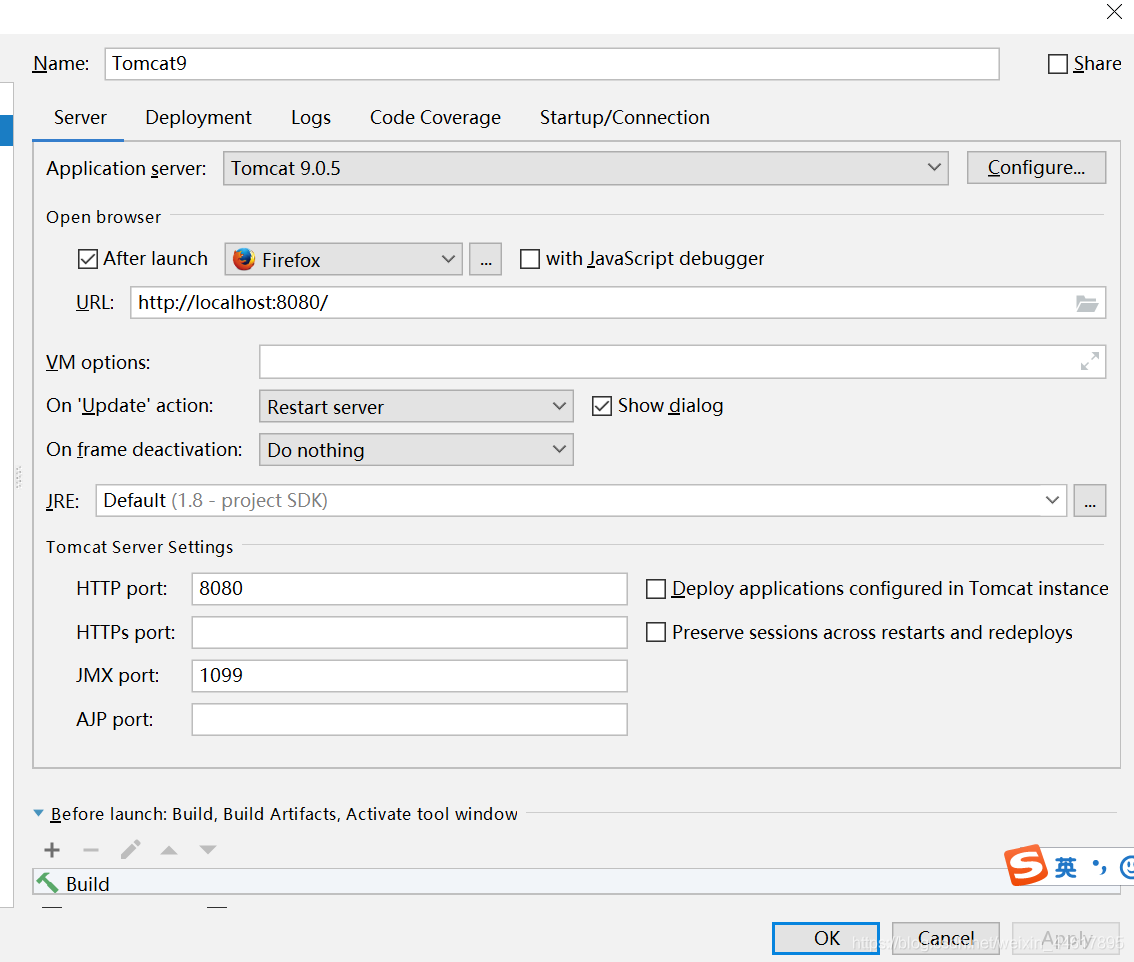Click the VM options input field
Viewport: 1134px width, 962px height.
pyautogui.click(x=683, y=362)
